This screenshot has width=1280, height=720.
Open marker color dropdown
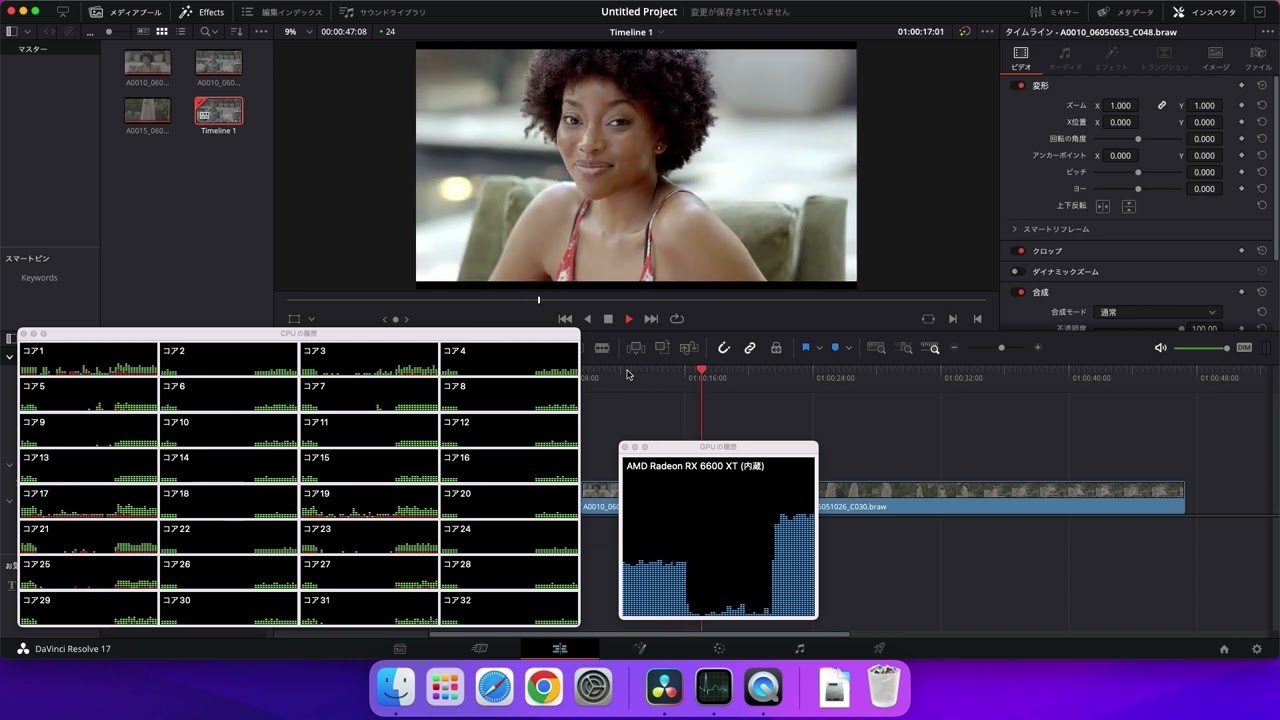[x=849, y=348]
